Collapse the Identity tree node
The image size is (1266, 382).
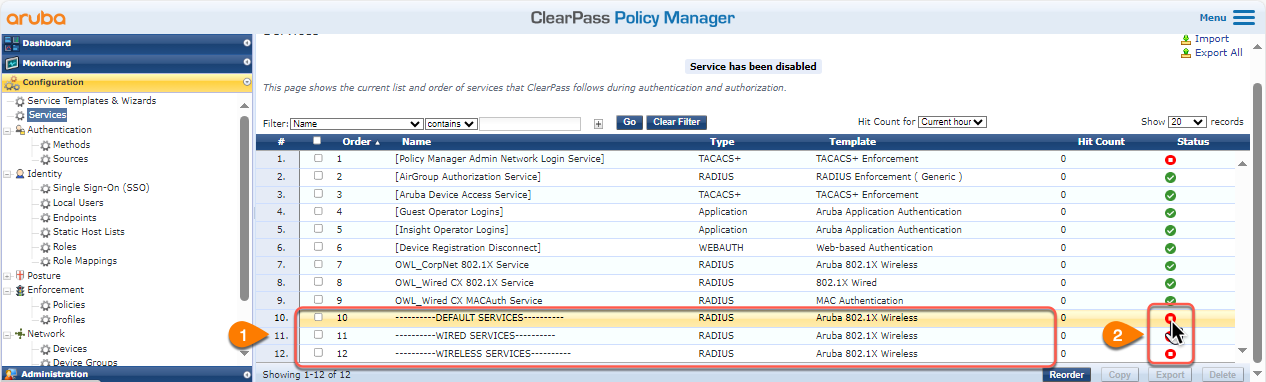(x=8, y=174)
